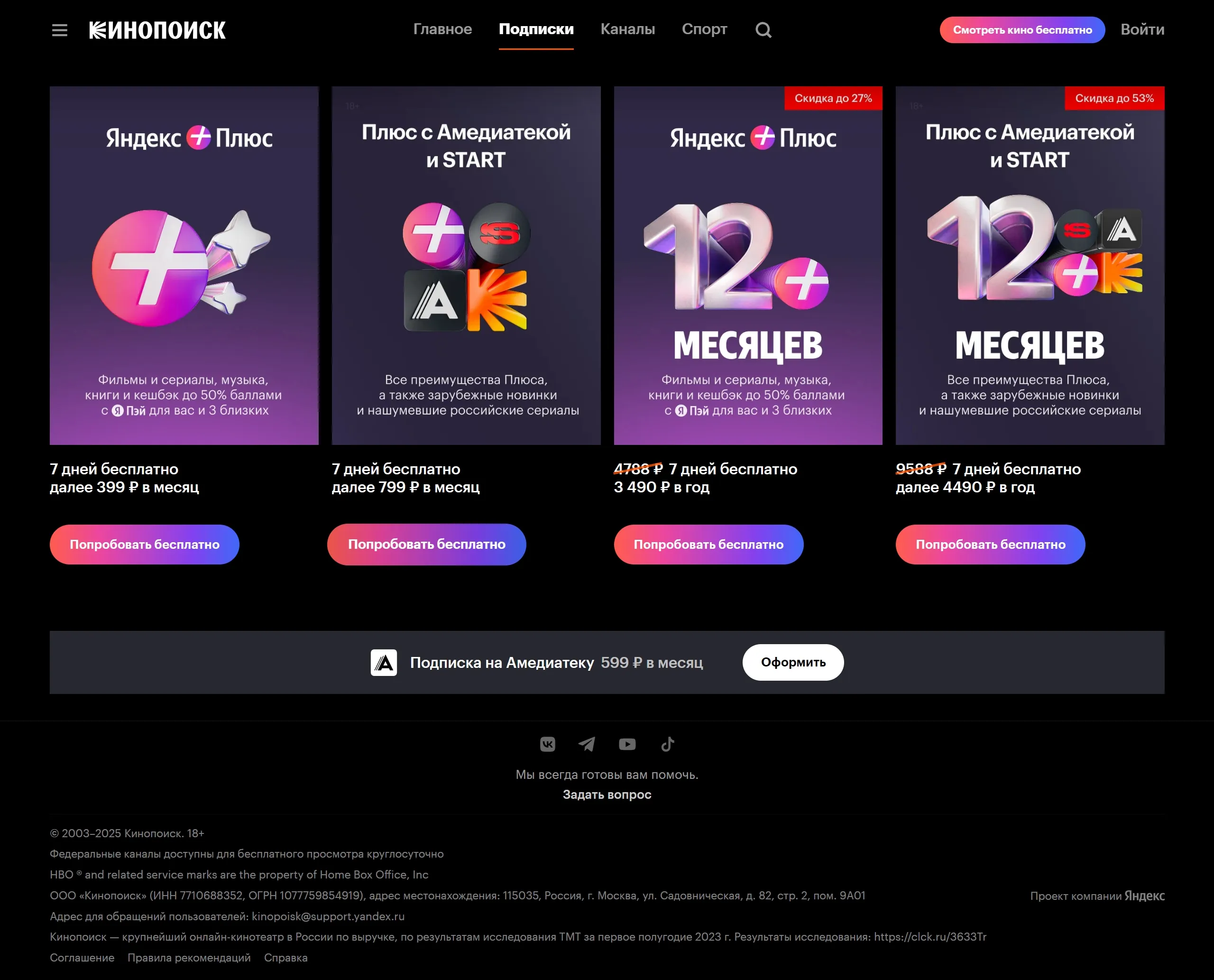Click the Амедиатека logo icon in banner
This screenshot has width=1214, height=980.
[384, 662]
